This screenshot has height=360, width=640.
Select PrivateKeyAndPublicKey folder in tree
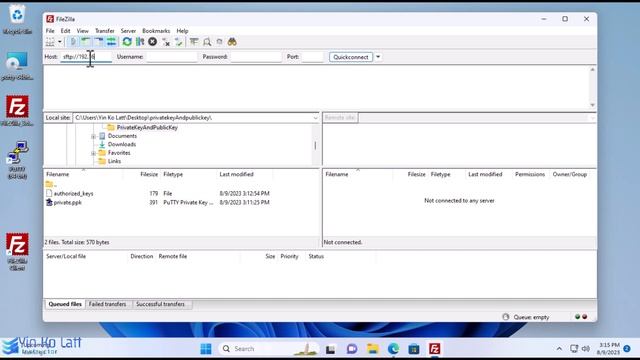point(147,127)
